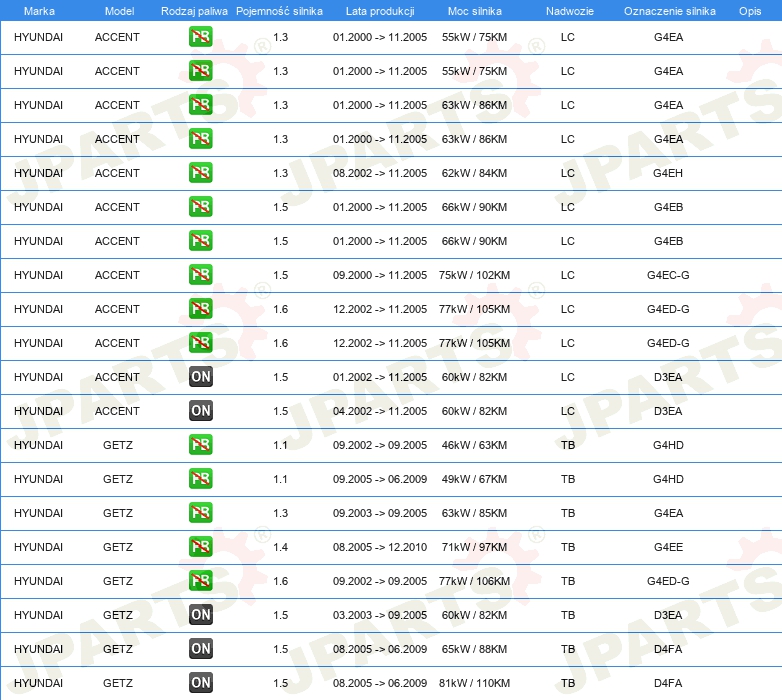Click the petrol icon in the G4EH row
Viewport: 782px width, 700px height.
pos(200,173)
